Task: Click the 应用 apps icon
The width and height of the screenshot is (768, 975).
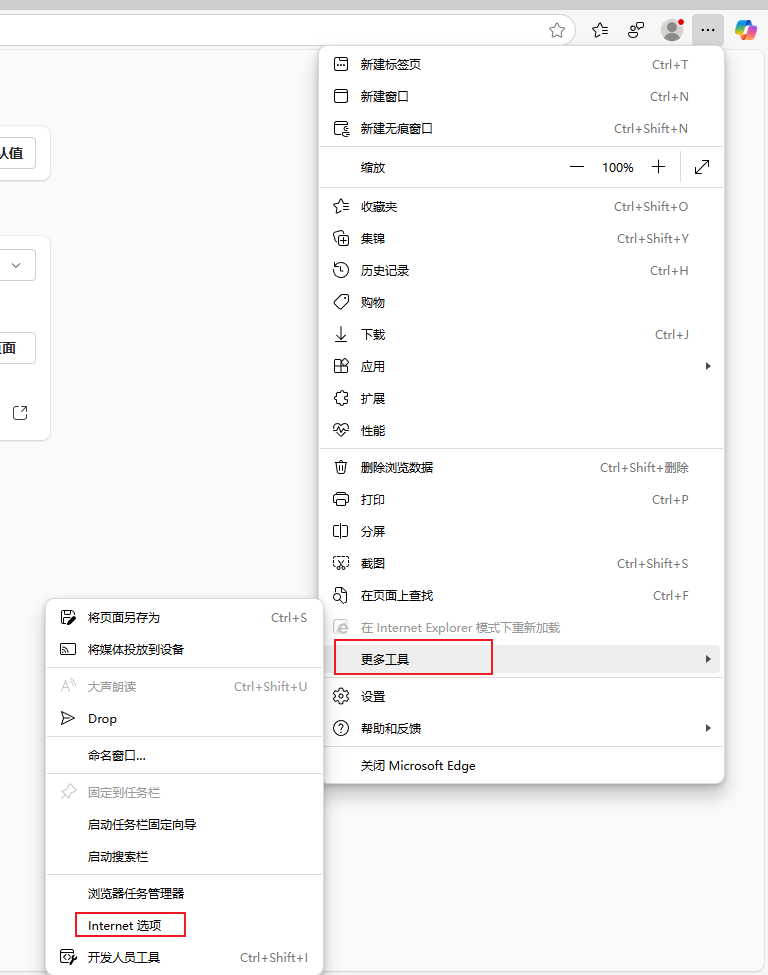Action: 341,366
